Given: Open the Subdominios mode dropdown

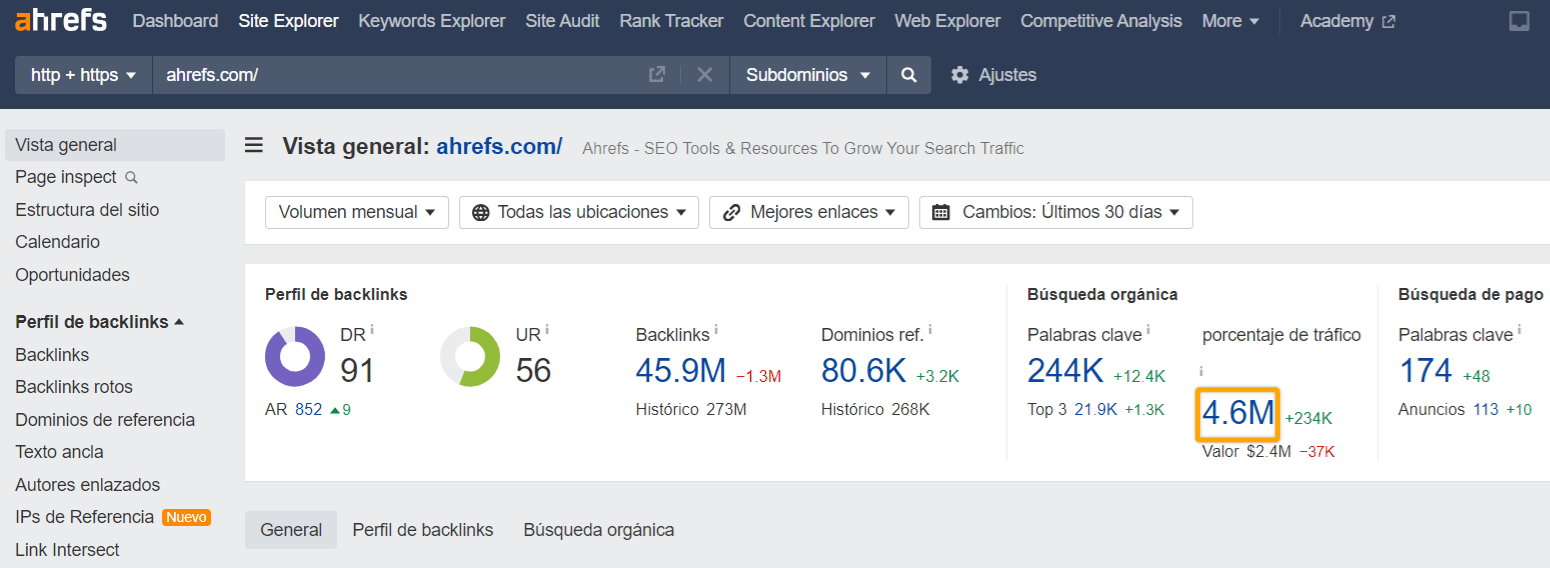Looking at the screenshot, I should [x=808, y=75].
